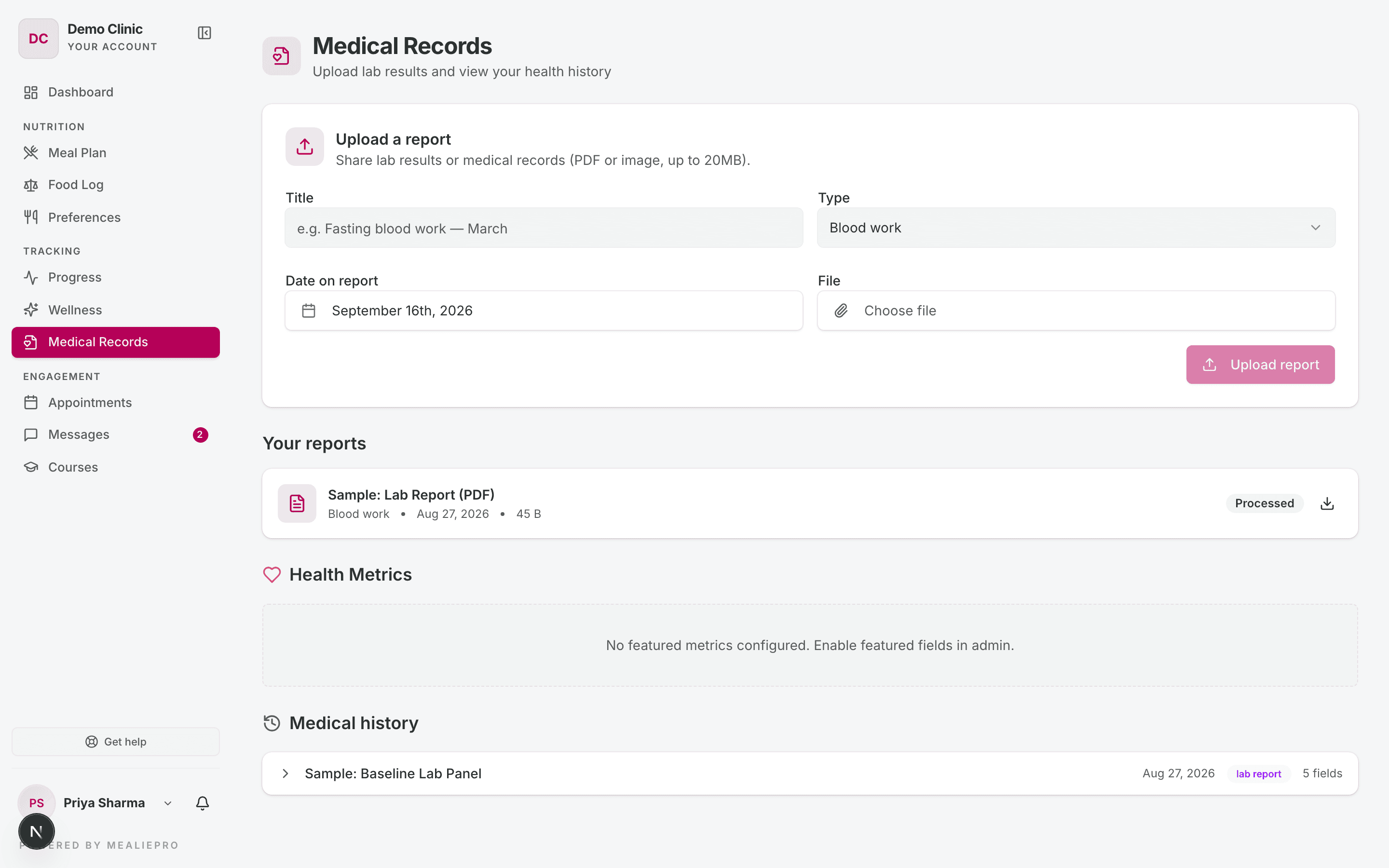Click the Get help button

tap(115, 742)
